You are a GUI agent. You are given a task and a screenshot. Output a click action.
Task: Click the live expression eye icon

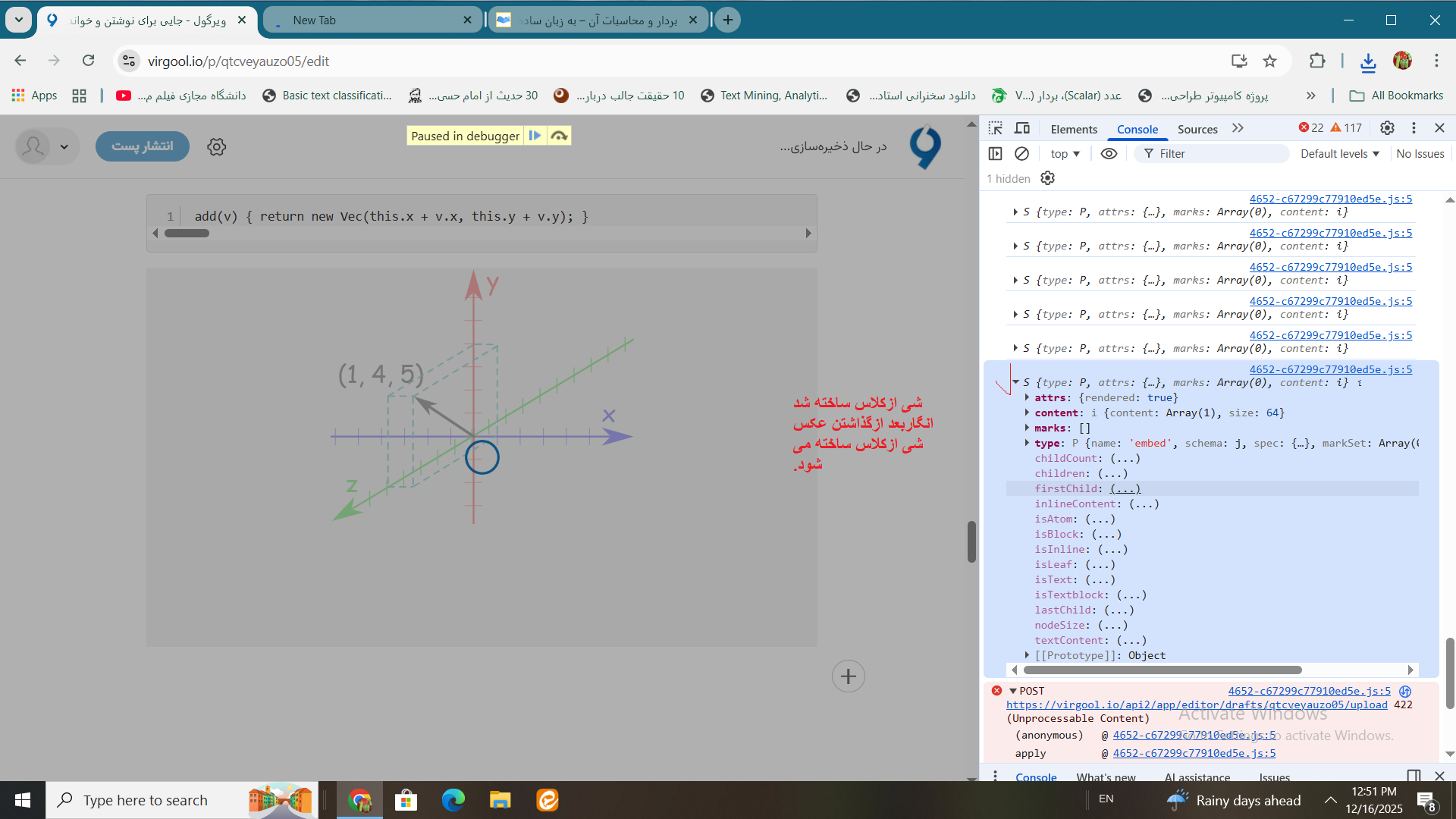1109,154
